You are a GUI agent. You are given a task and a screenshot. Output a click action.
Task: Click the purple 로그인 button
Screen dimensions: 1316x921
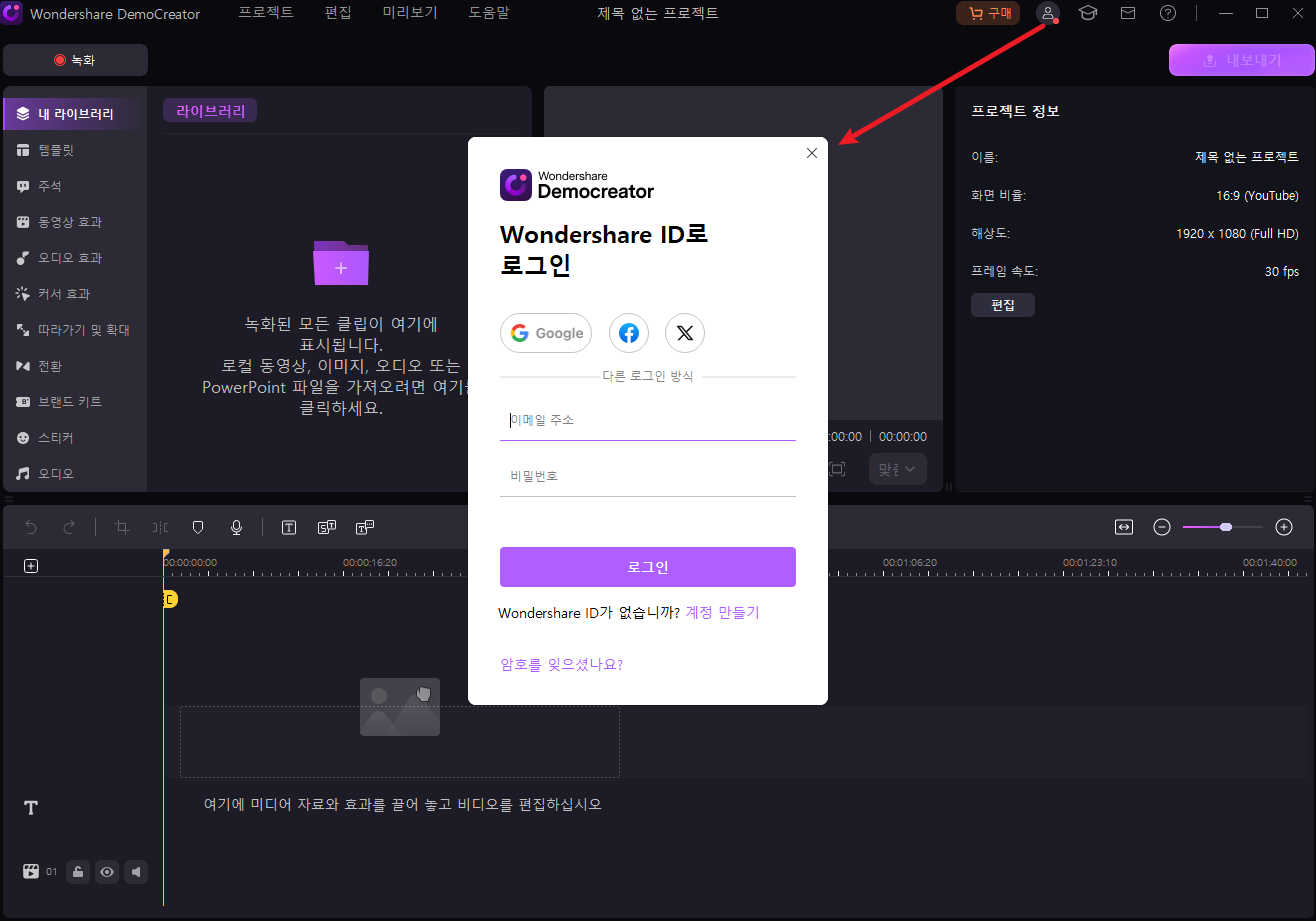[x=648, y=567]
